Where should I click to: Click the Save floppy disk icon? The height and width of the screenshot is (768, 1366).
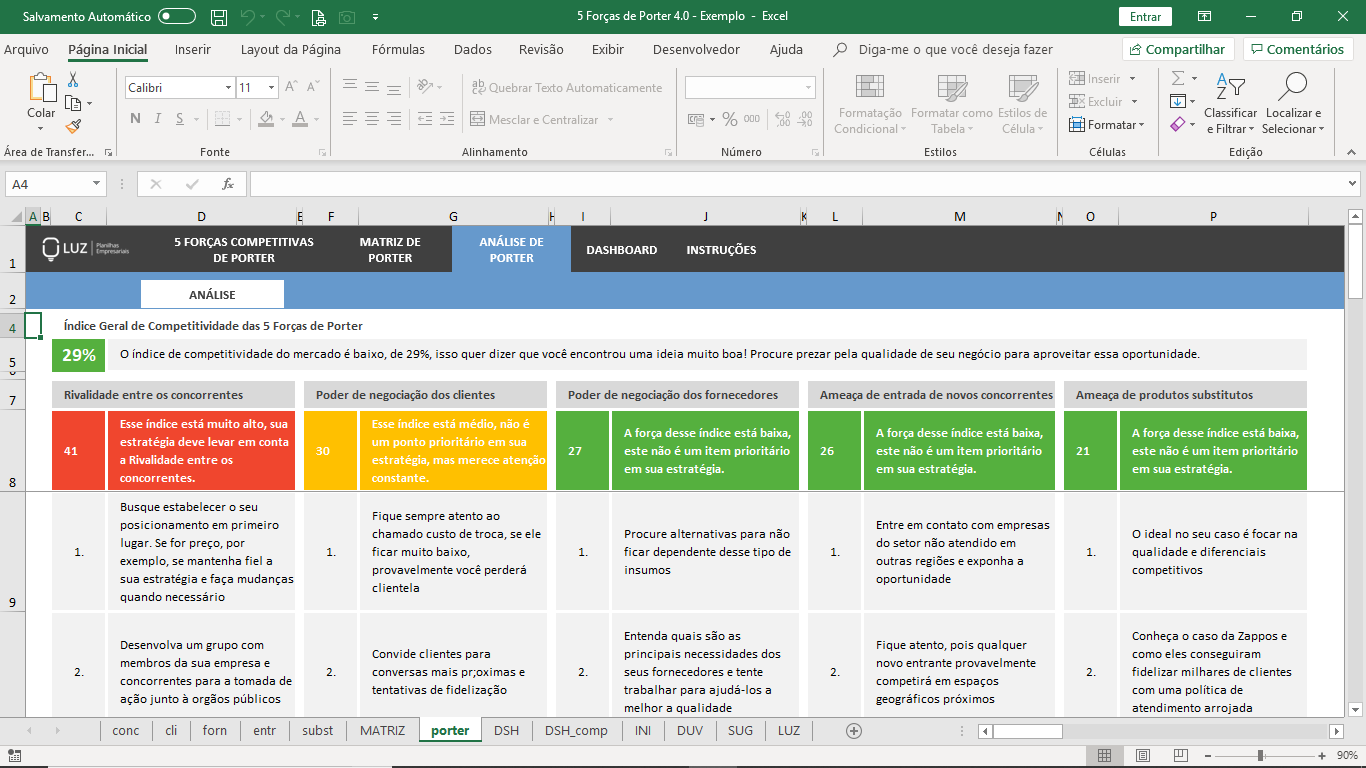219,17
